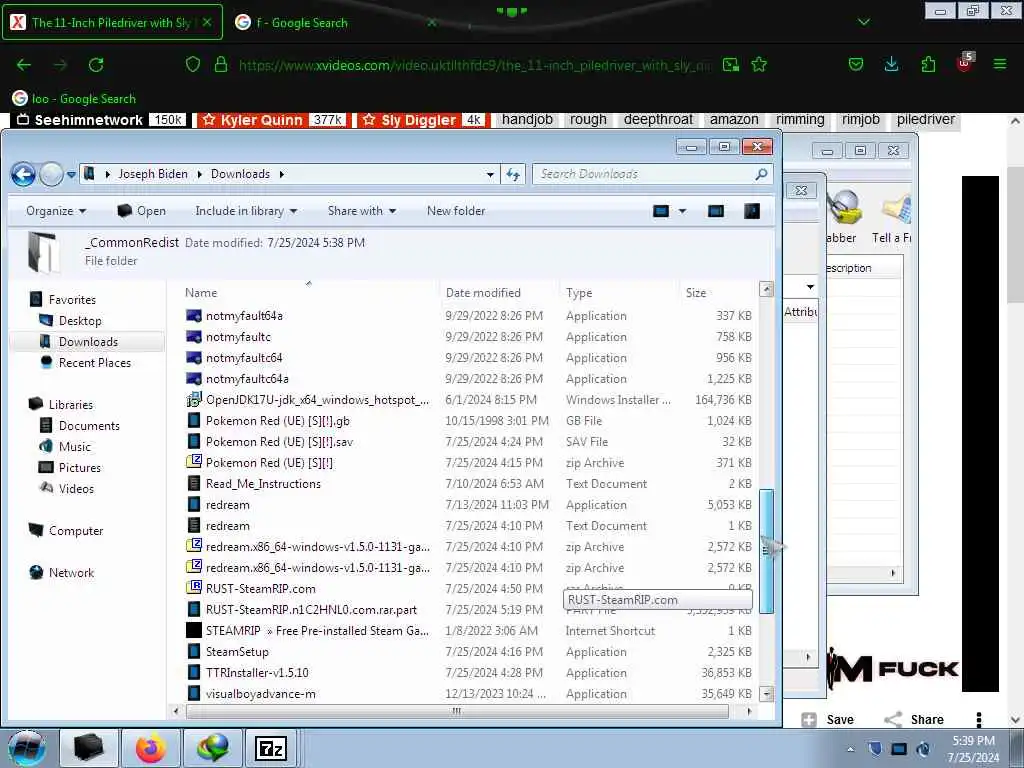The height and width of the screenshot is (768, 1024).
Task: Create a New folder
Action: coord(456,211)
